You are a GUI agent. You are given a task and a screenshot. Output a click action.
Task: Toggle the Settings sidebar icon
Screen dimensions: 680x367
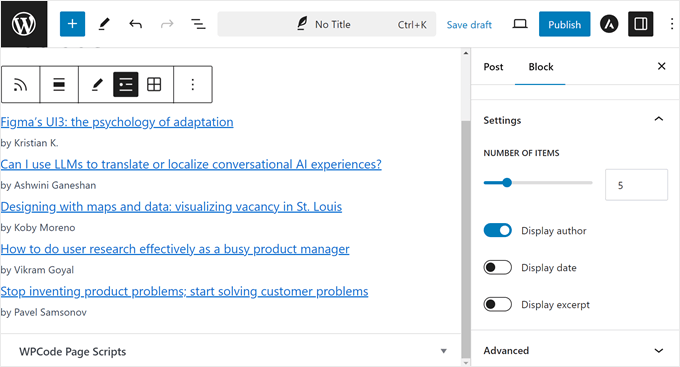(x=641, y=24)
